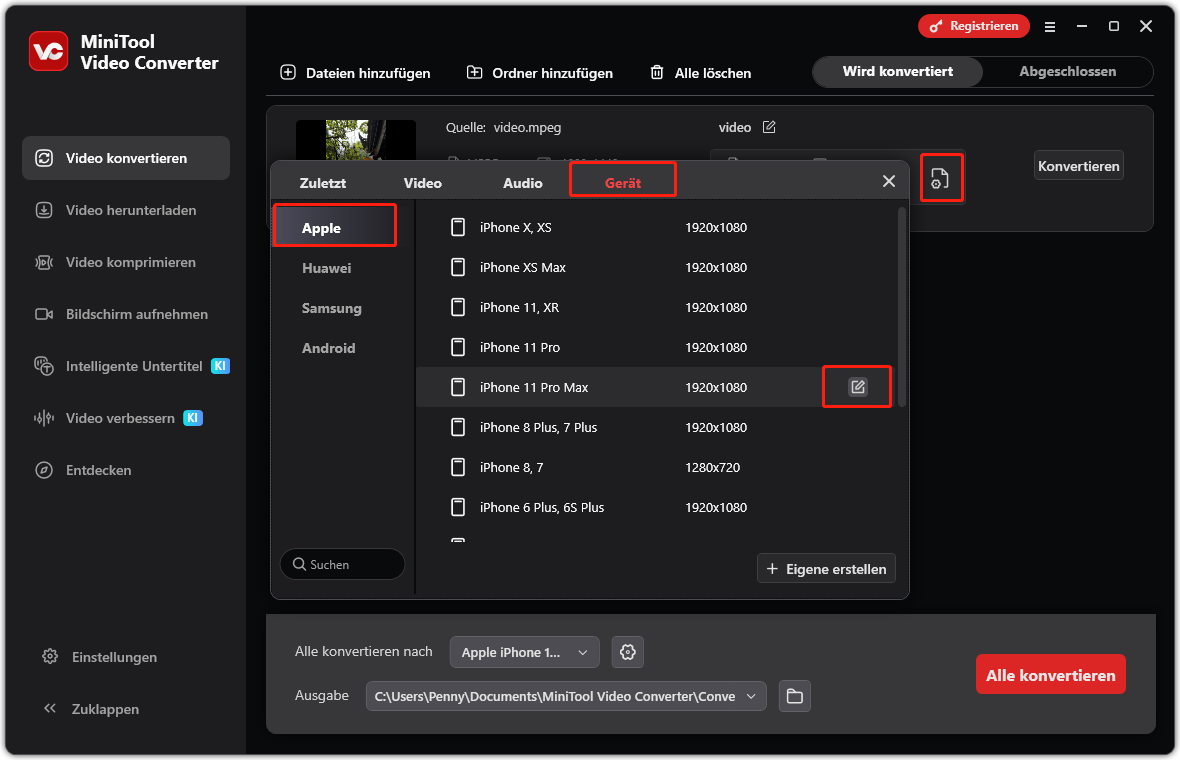Switch to Abgeschlossen tab

click(x=1067, y=71)
